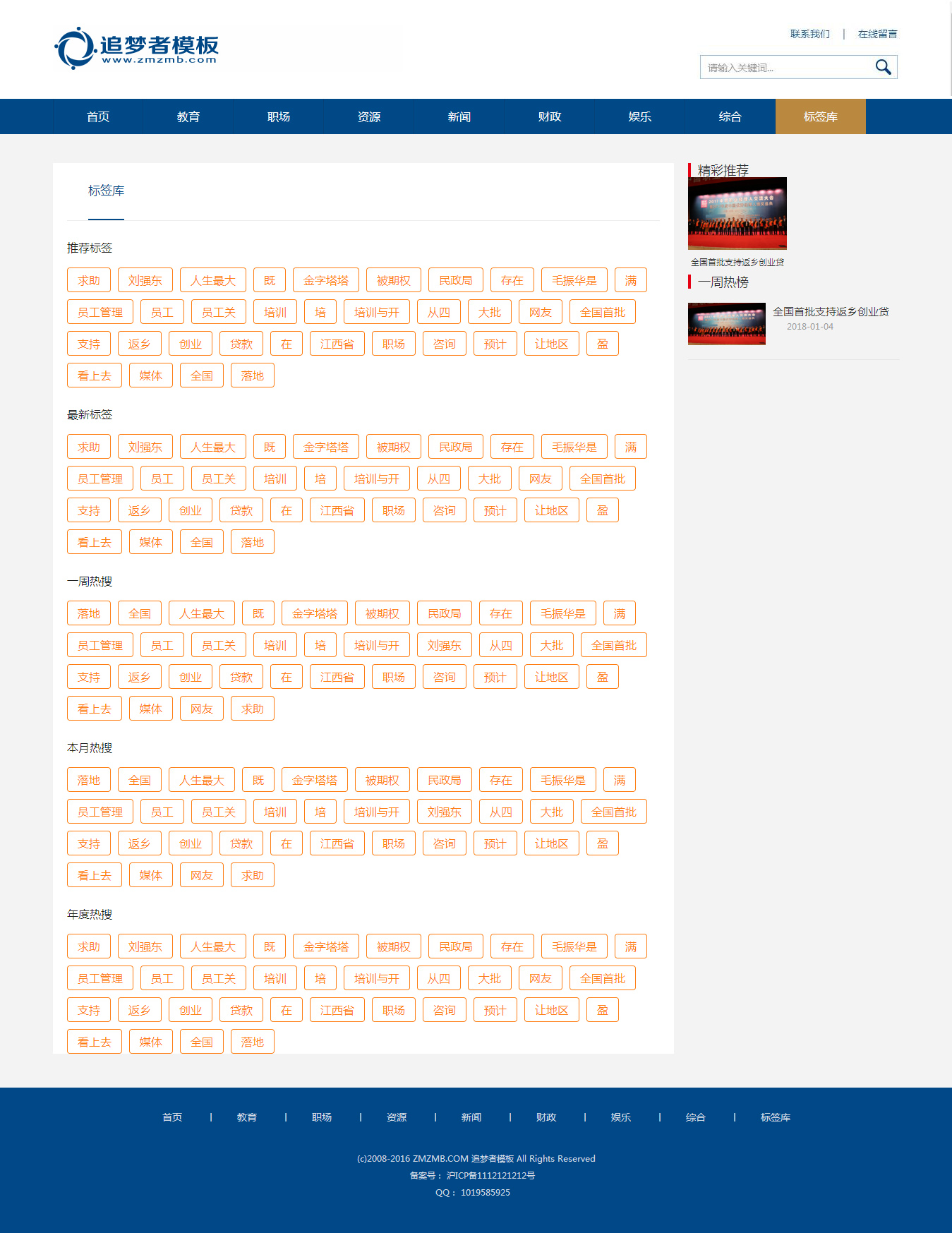
Task: Open 娱乐 link in the footer navigation
Action: coord(621,1117)
